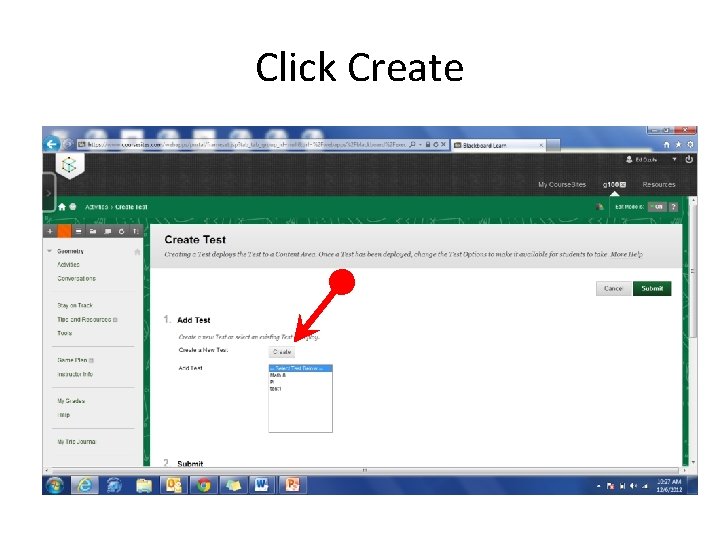Click the user avatar icon

click(x=629, y=159)
